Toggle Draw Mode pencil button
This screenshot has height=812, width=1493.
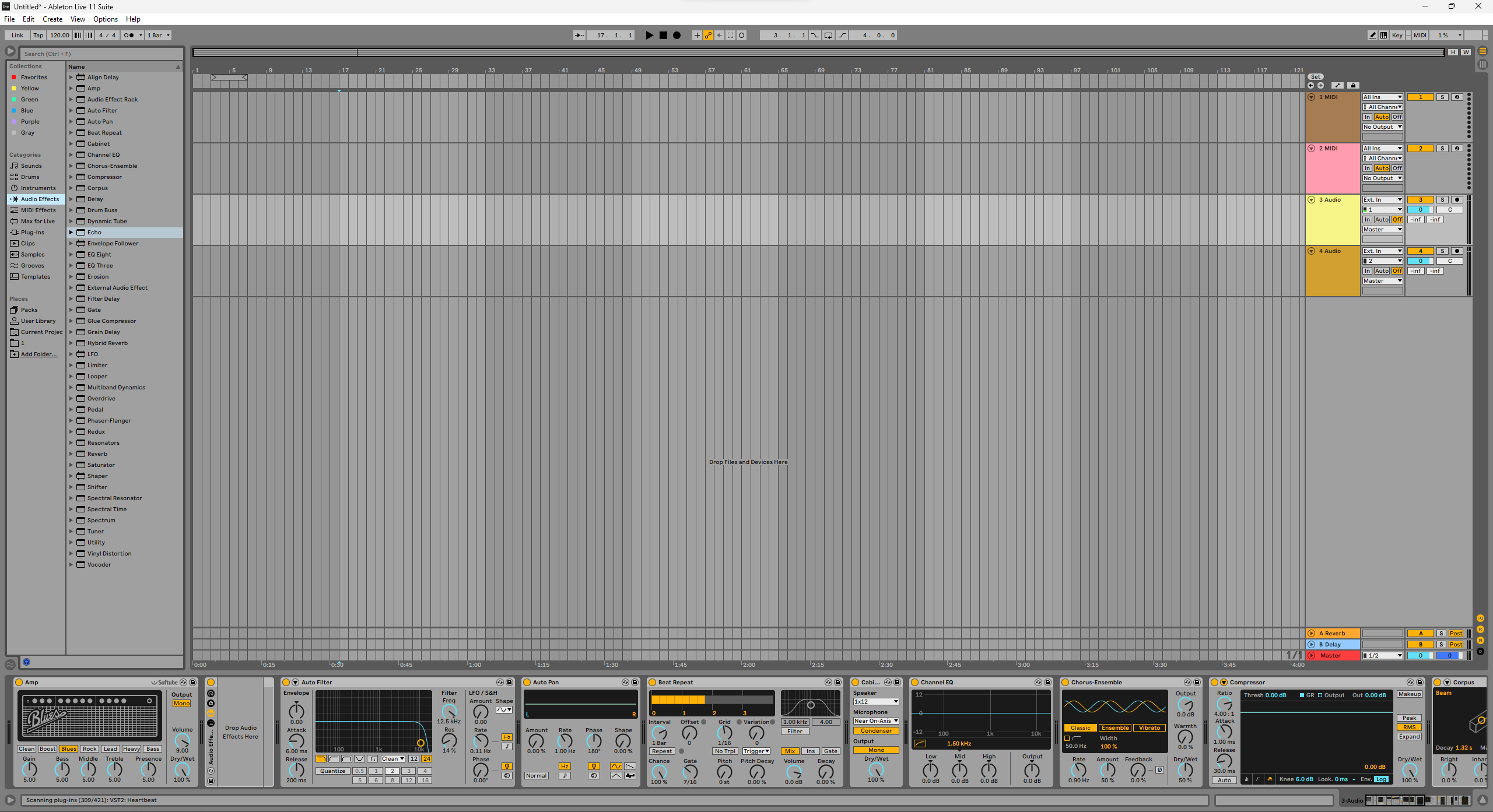[x=1372, y=35]
